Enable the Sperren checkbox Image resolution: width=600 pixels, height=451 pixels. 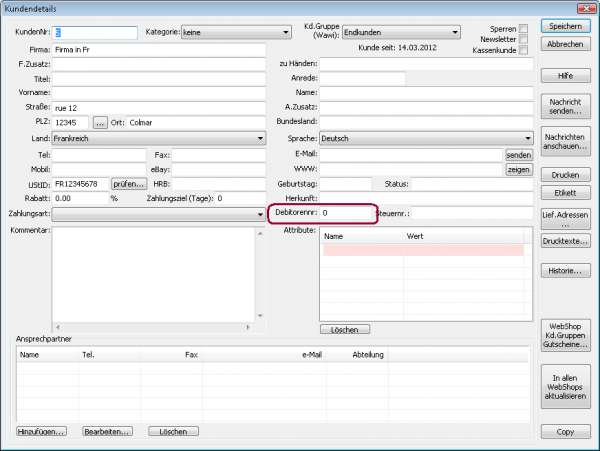click(524, 30)
